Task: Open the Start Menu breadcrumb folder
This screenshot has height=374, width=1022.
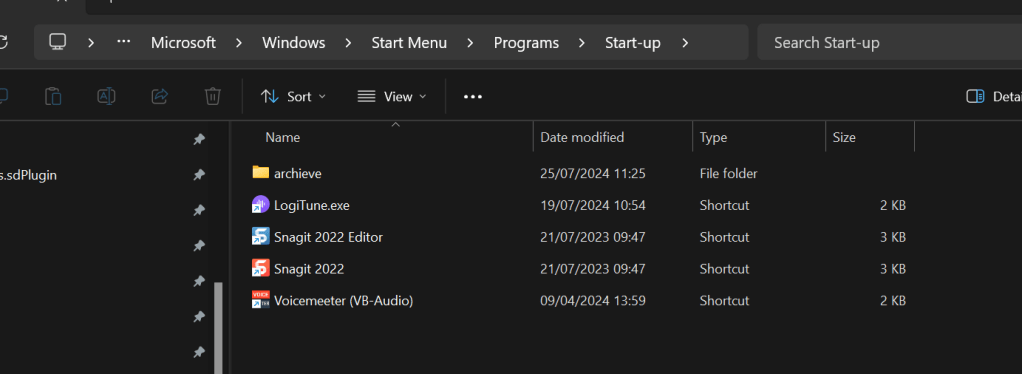Action: click(409, 43)
